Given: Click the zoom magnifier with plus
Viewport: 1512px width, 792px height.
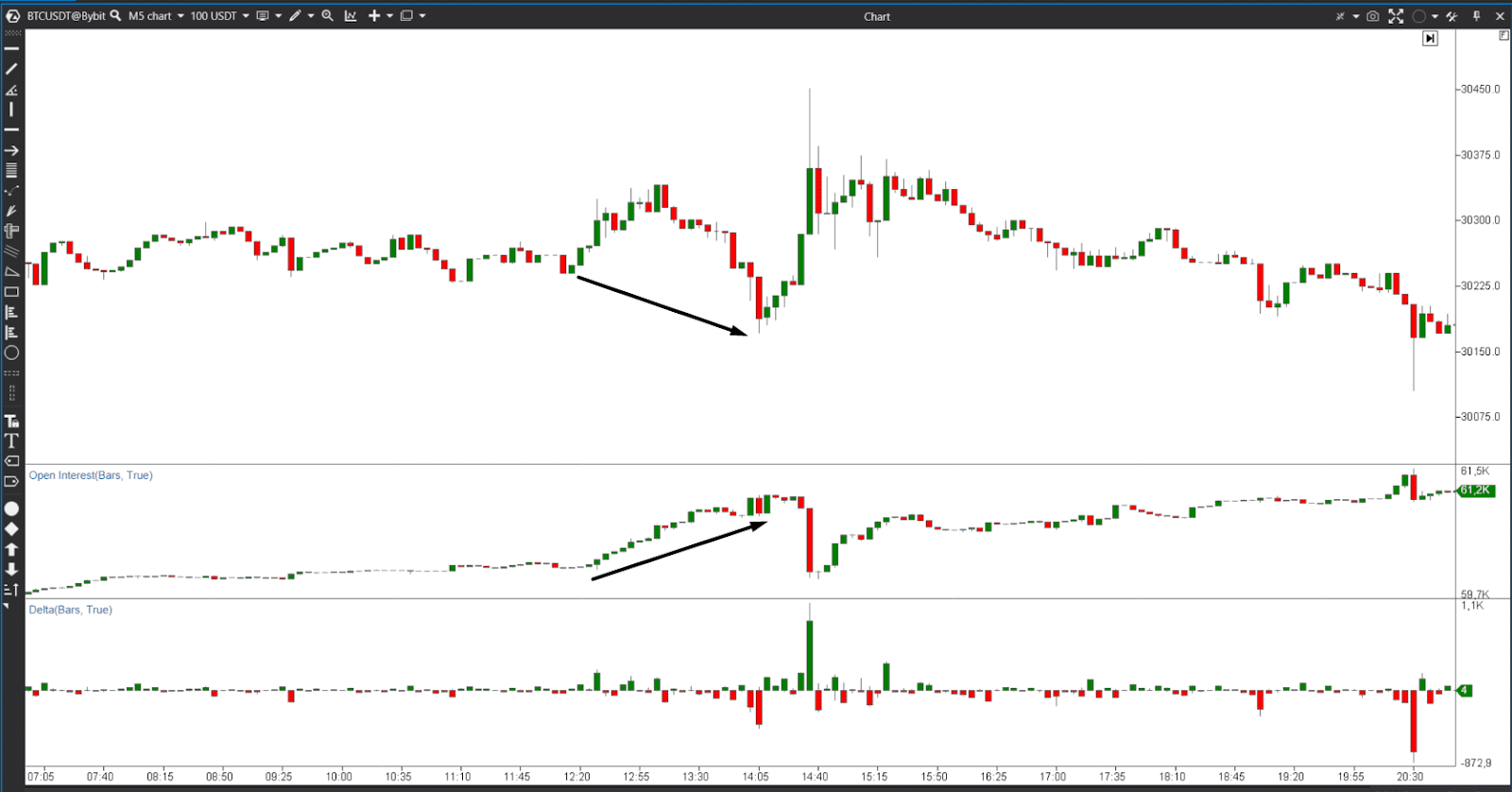Looking at the screenshot, I should pyautogui.click(x=328, y=16).
